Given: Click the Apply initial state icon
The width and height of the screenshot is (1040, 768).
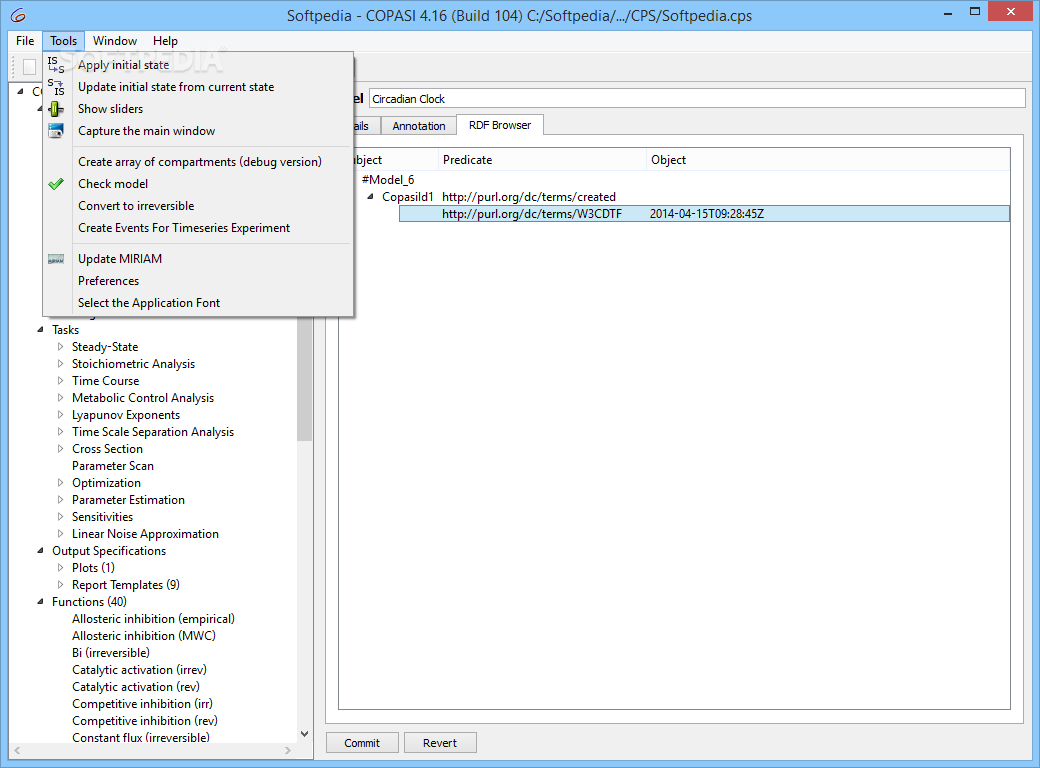Looking at the screenshot, I should pyautogui.click(x=56, y=65).
